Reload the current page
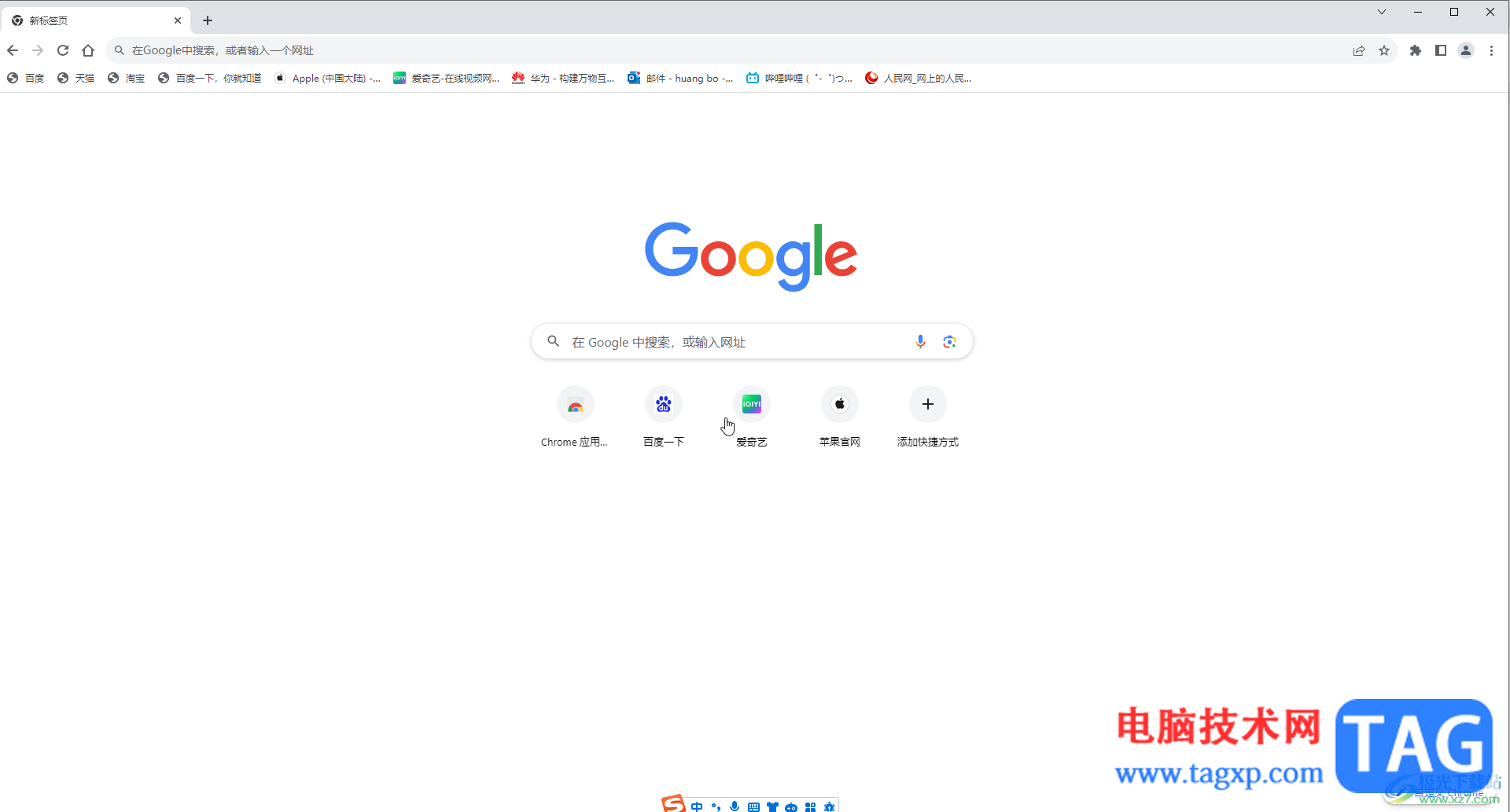The width and height of the screenshot is (1510, 812). [63, 50]
